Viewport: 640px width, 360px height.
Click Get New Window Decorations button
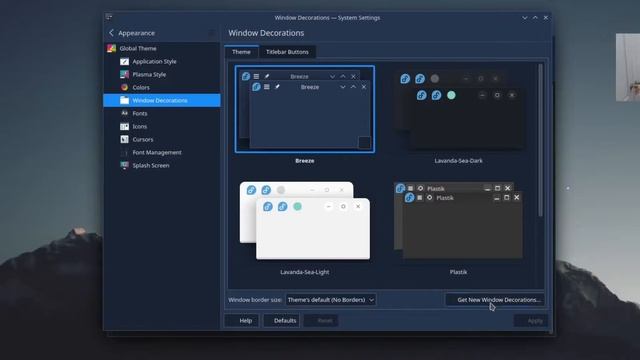tap(495, 300)
